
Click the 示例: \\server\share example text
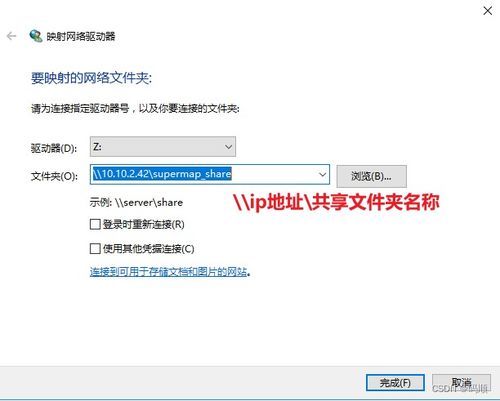coord(136,202)
